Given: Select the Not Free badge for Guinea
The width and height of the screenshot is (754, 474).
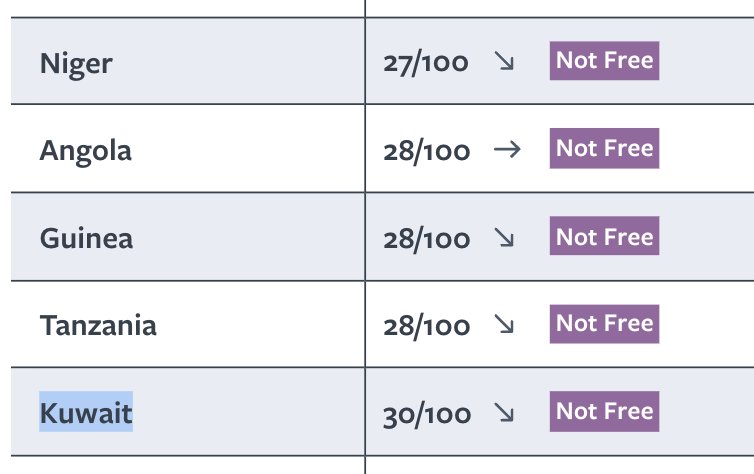Looking at the screenshot, I should tap(604, 236).
